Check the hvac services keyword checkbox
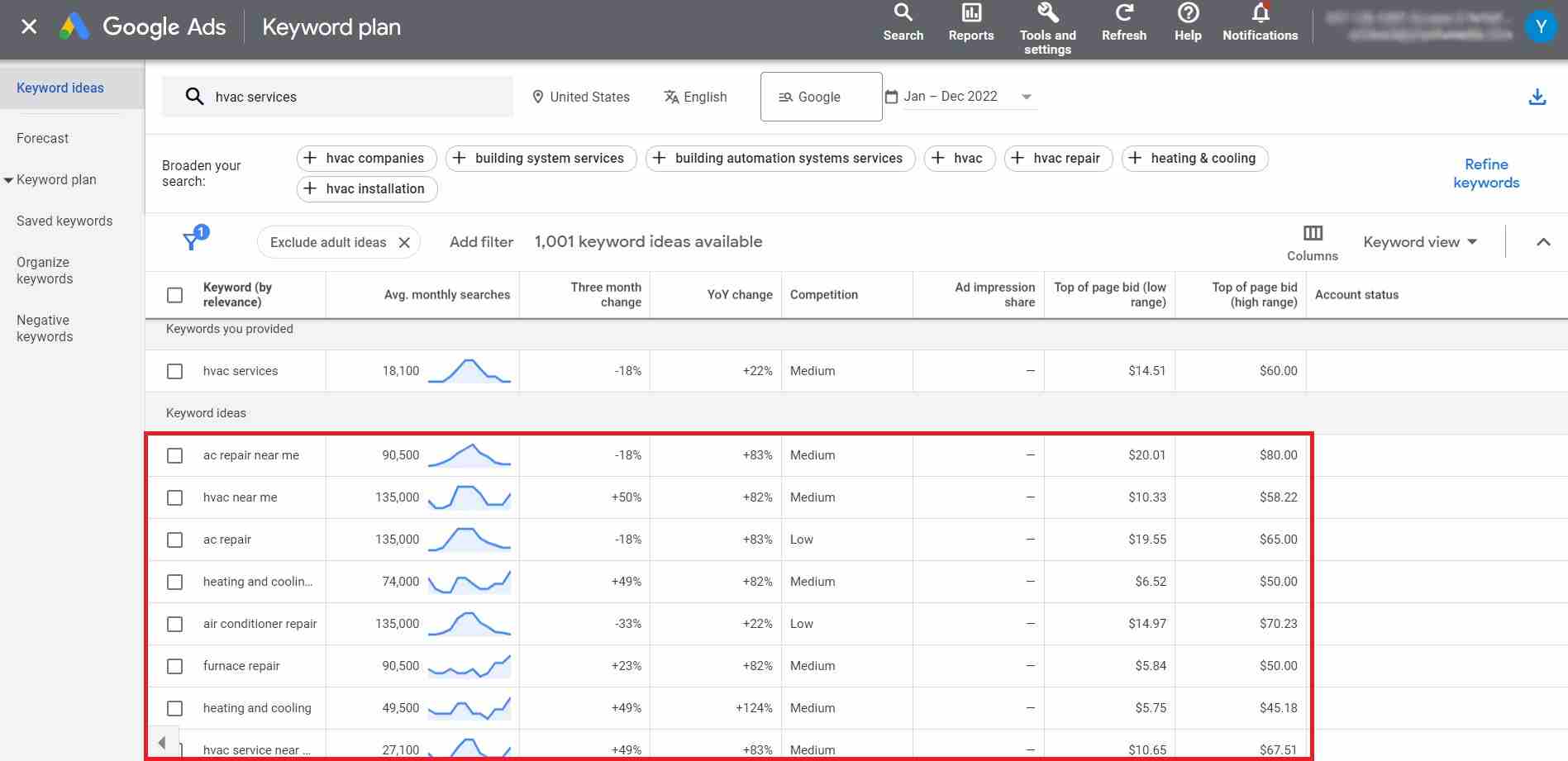The width and height of the screenshot is (1568, 761). (174, 371)
